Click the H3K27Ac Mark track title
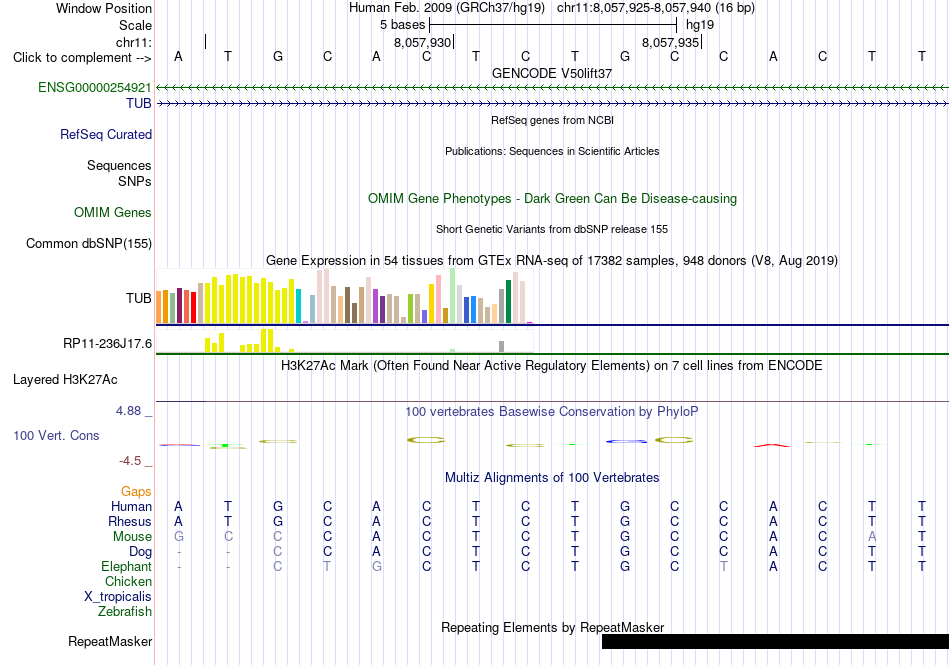 pos(552,366)
